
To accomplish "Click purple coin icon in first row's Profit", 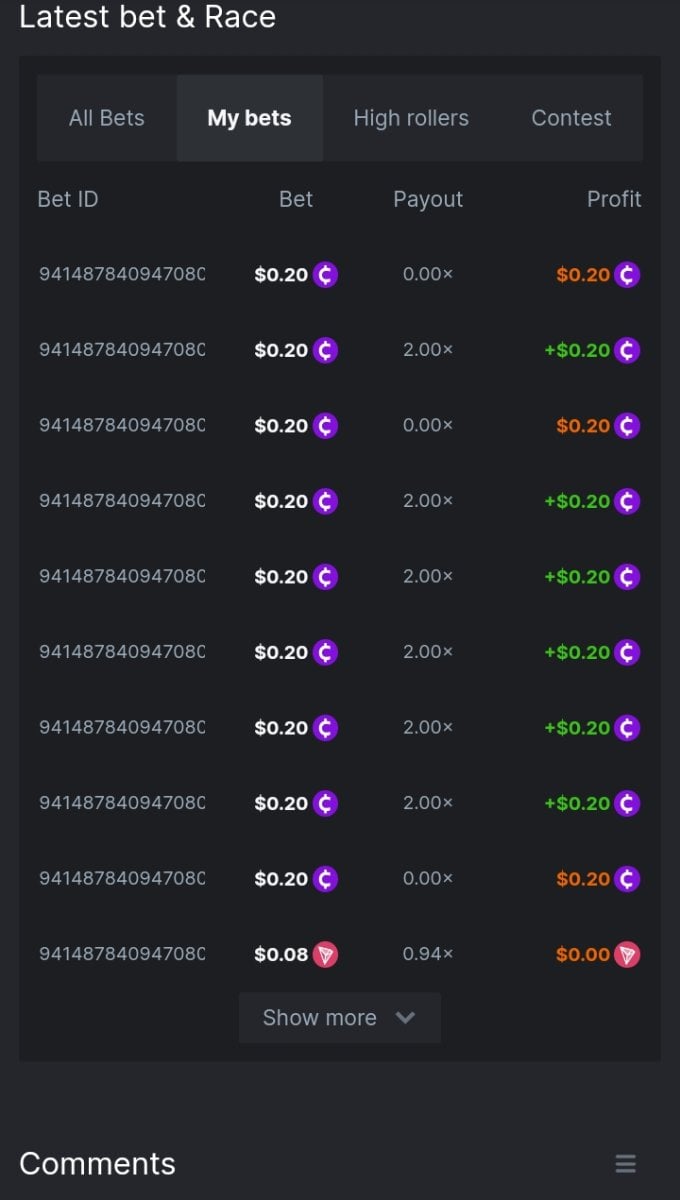I will tap(627, 275).
